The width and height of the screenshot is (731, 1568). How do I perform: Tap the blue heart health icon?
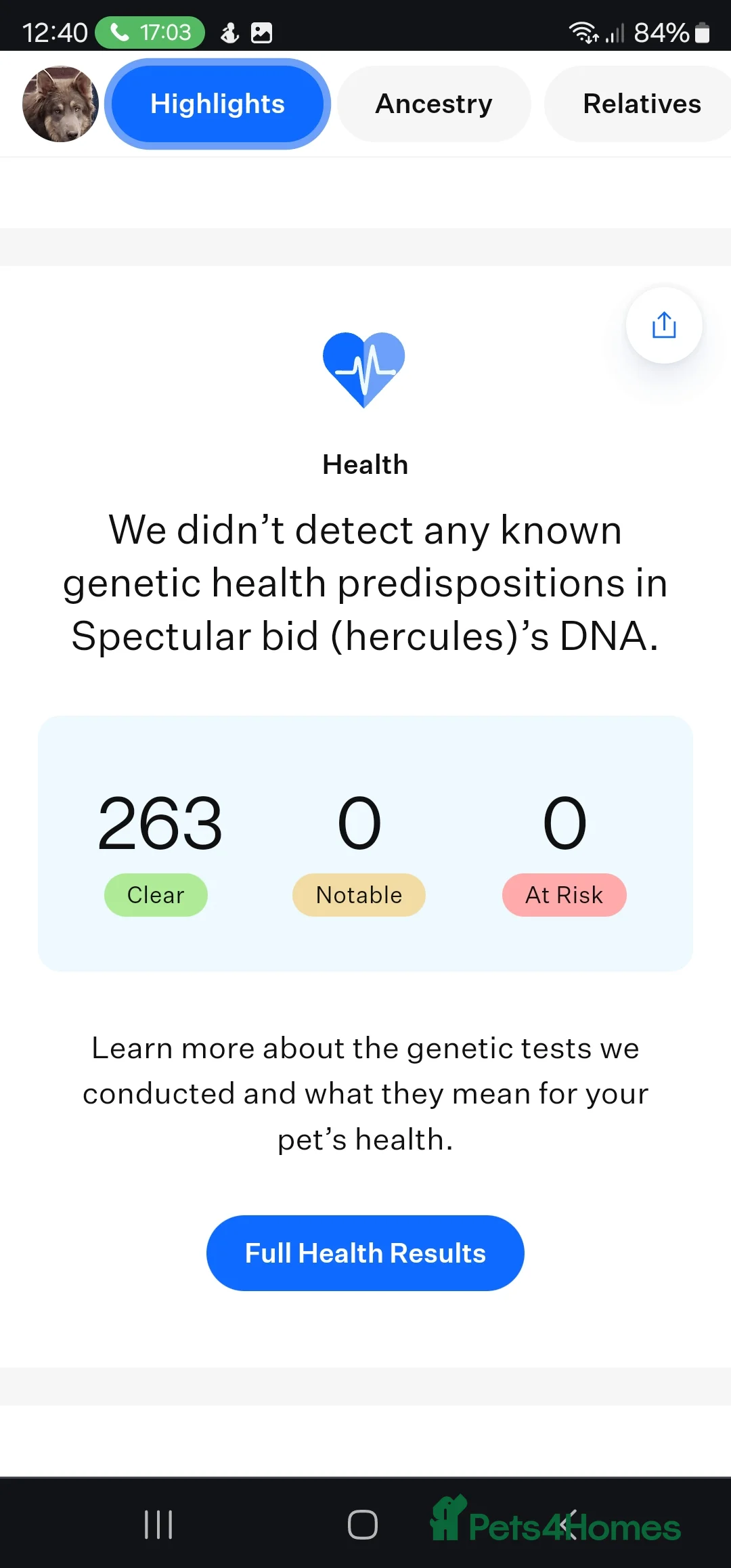364,369
